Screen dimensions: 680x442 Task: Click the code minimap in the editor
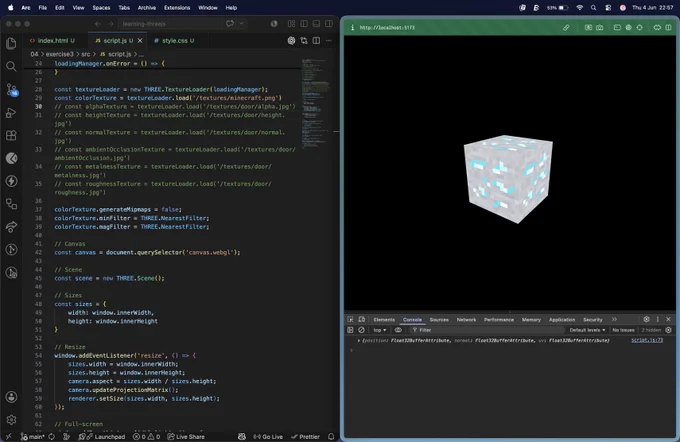(x=314, y=103)
